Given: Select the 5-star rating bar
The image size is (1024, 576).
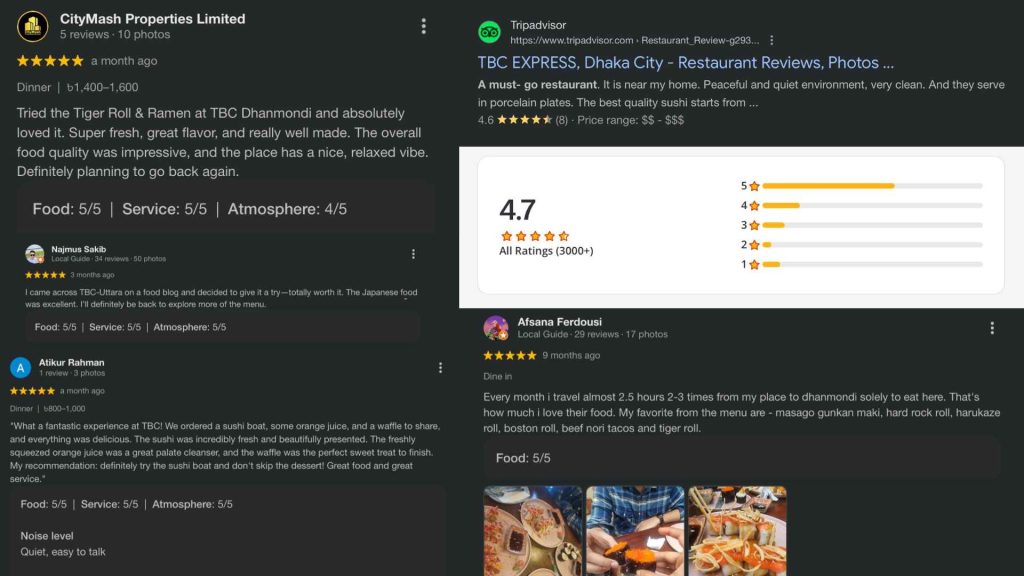Looking at the screenshot, I should 871,186.
